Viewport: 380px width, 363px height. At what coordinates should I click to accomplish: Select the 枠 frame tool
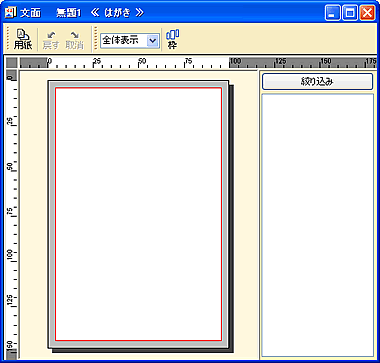(172, 39)
